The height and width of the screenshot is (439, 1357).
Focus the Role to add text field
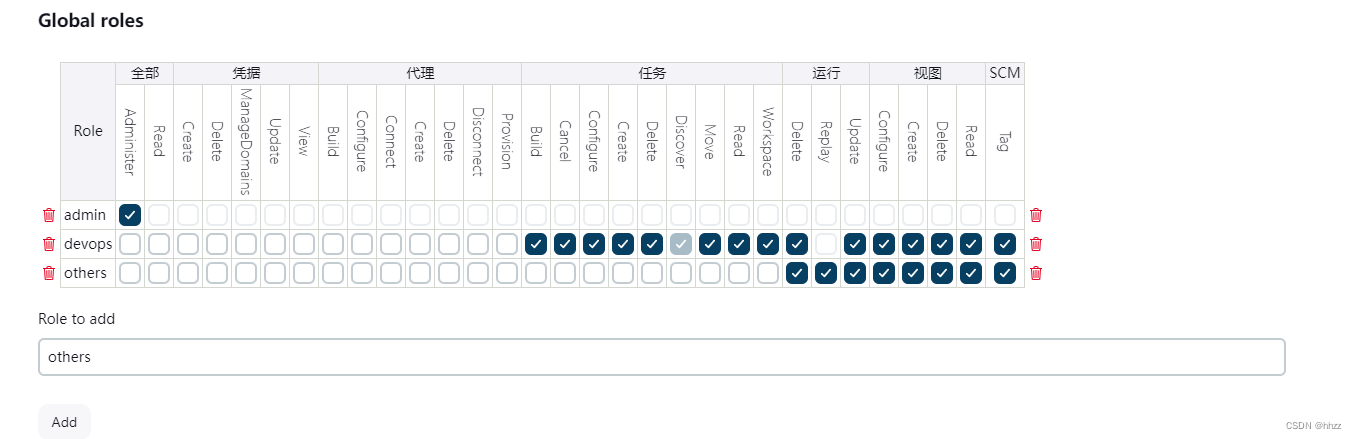[x=661, y=357]
